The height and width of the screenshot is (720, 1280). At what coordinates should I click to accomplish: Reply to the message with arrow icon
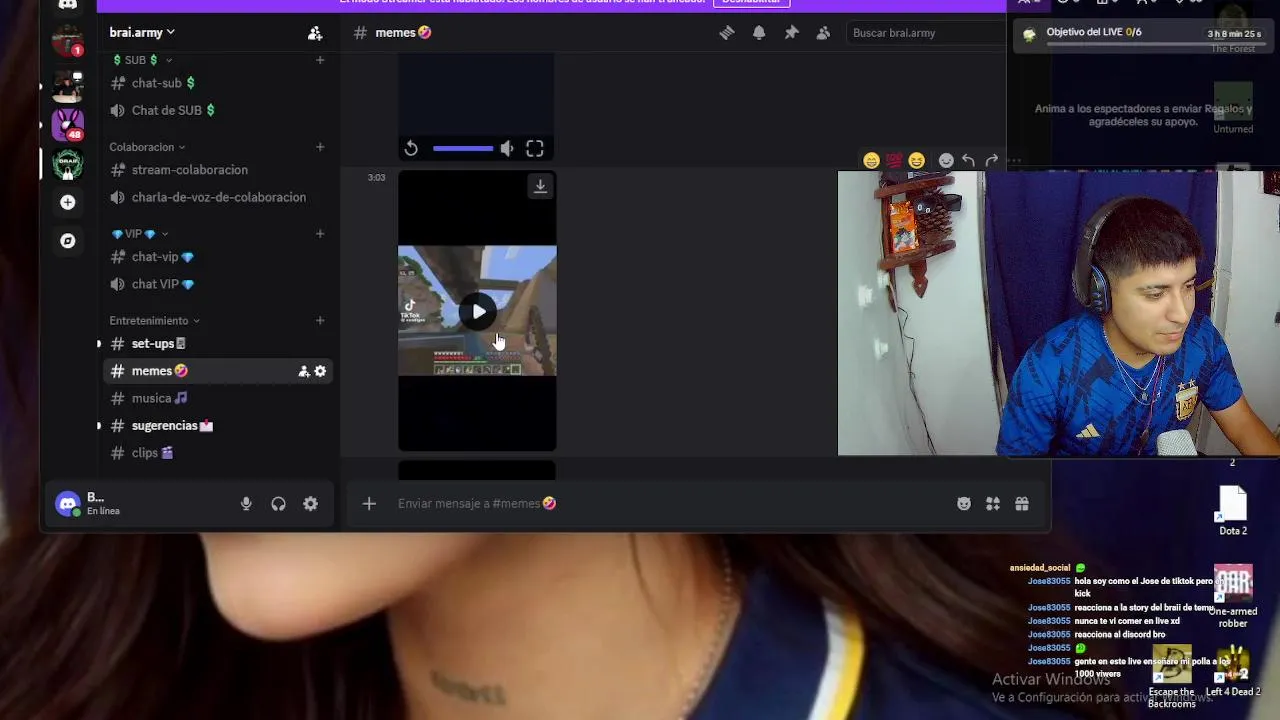(969, 160)
